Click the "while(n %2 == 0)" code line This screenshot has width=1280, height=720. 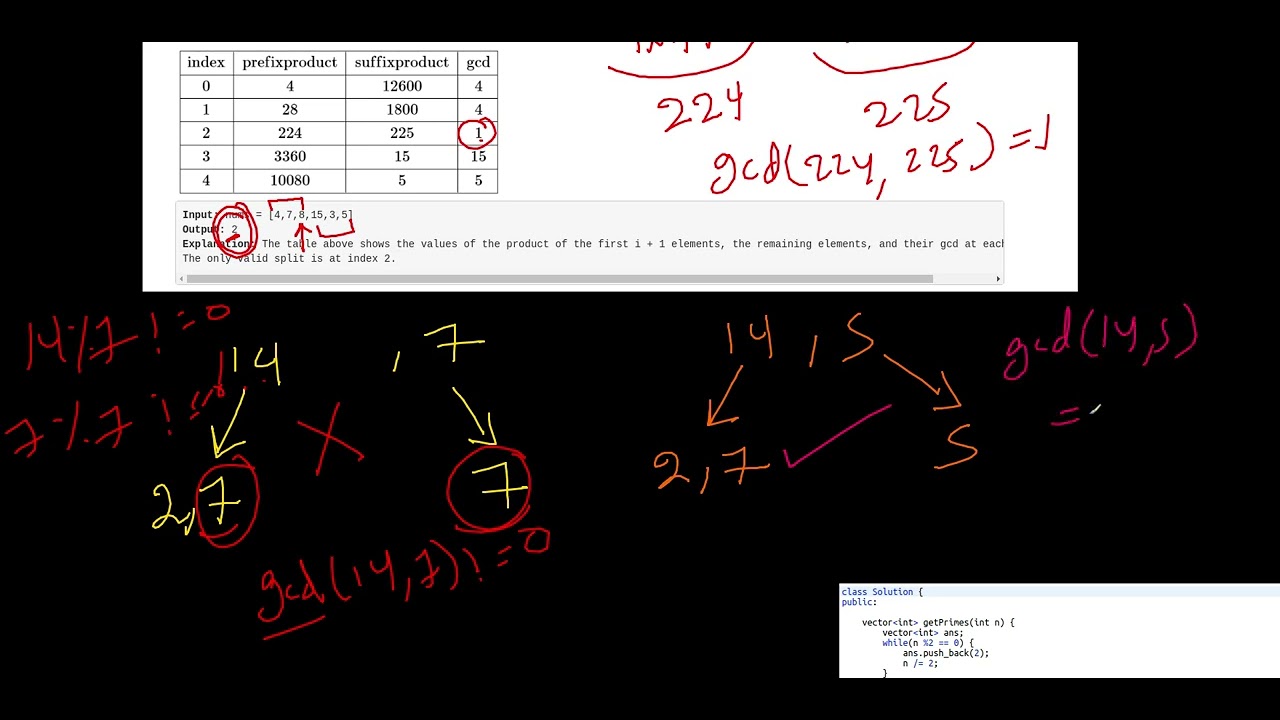928,643
